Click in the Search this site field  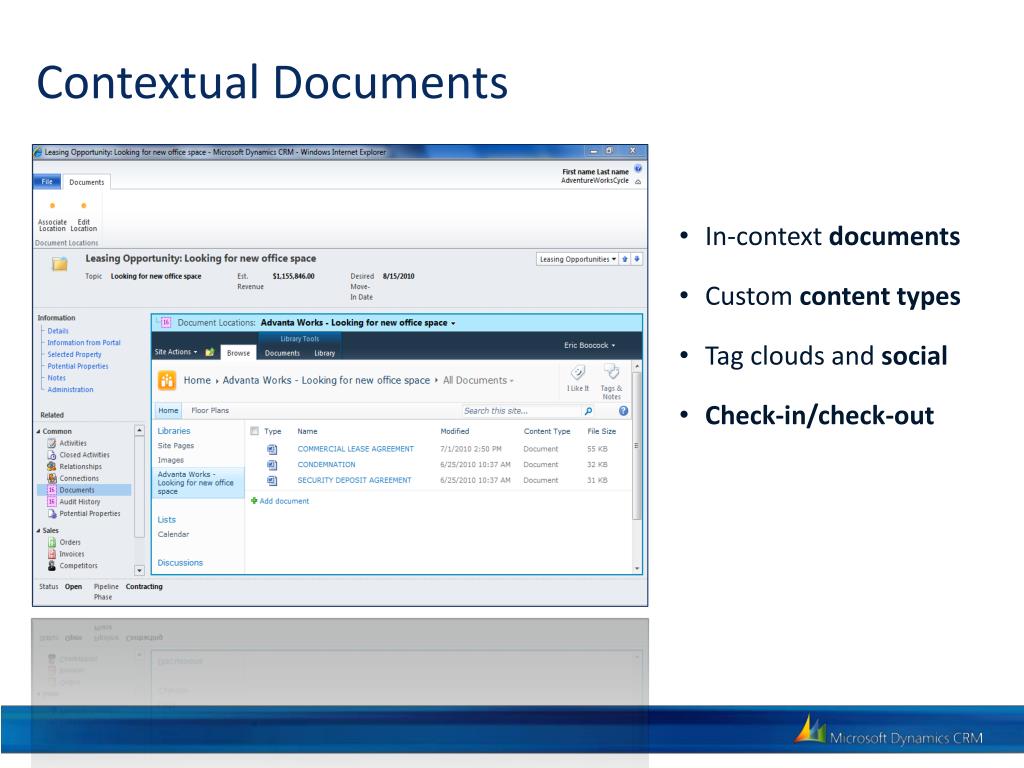point(521,411)
